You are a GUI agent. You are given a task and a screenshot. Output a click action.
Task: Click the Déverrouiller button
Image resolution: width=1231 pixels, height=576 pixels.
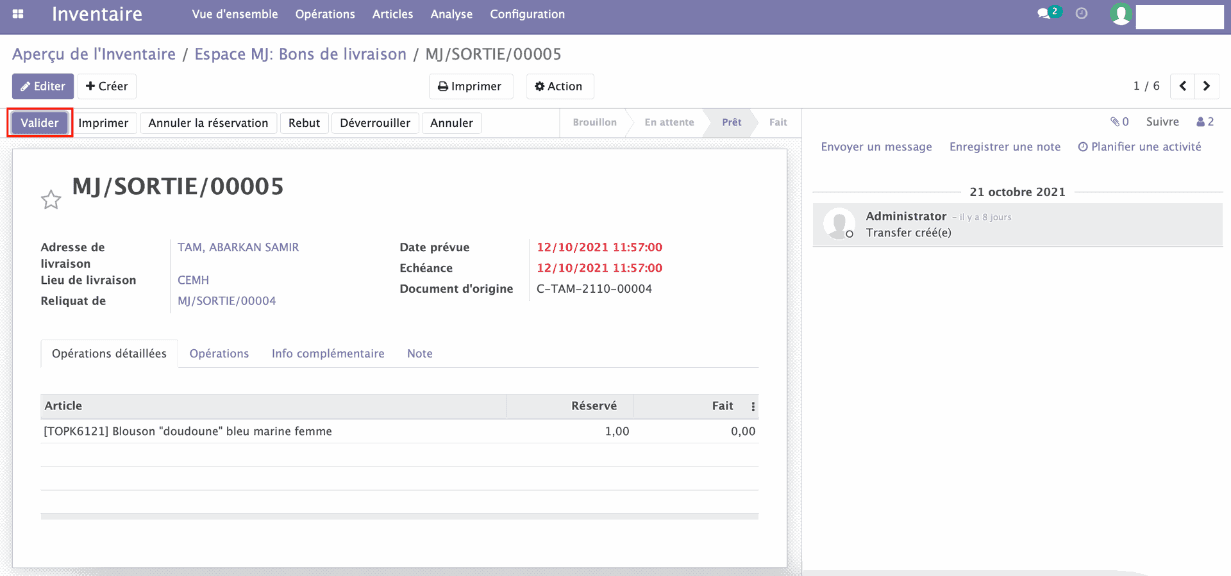pyautogui.click(x=375, y=123)
